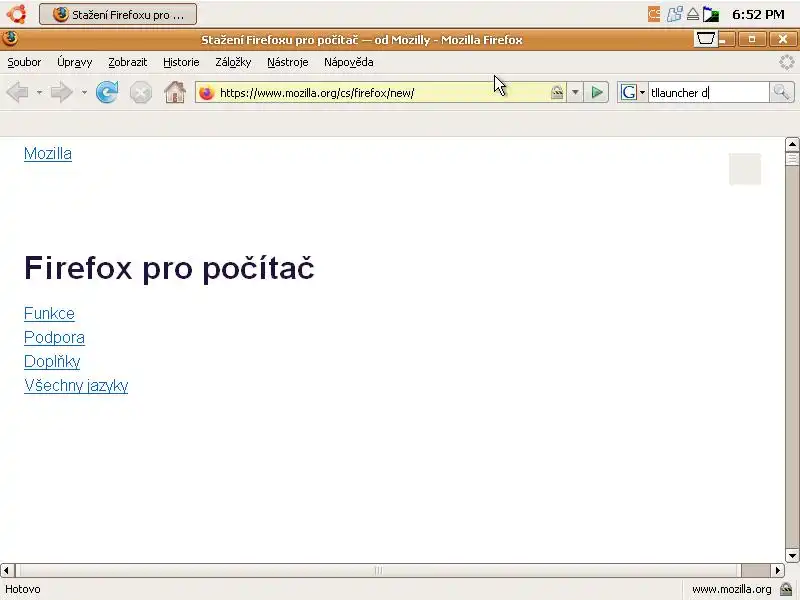
Task: Open Forward history dropdown arrow
Action: (x=84, y=93)
